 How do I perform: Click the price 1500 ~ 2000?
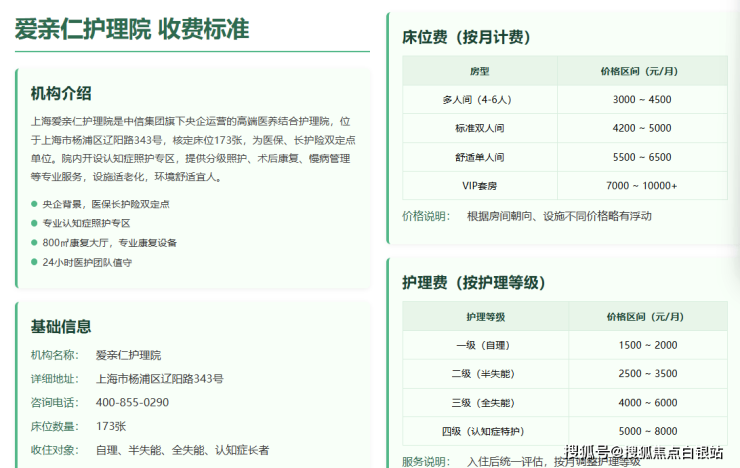(648, 345)
